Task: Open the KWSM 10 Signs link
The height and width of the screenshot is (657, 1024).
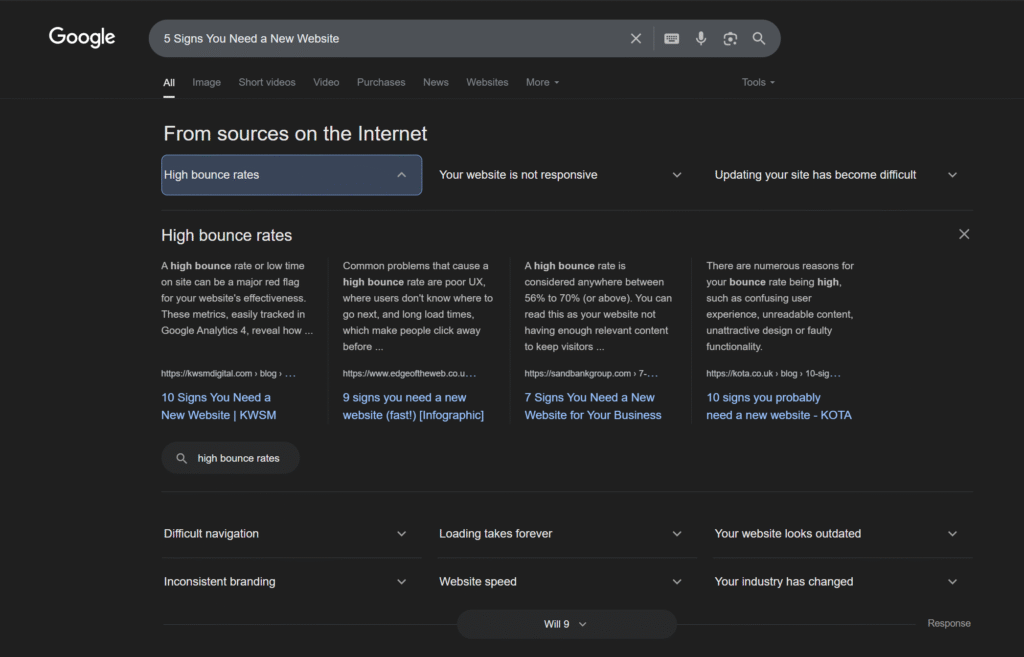Action: click(219, 406)
